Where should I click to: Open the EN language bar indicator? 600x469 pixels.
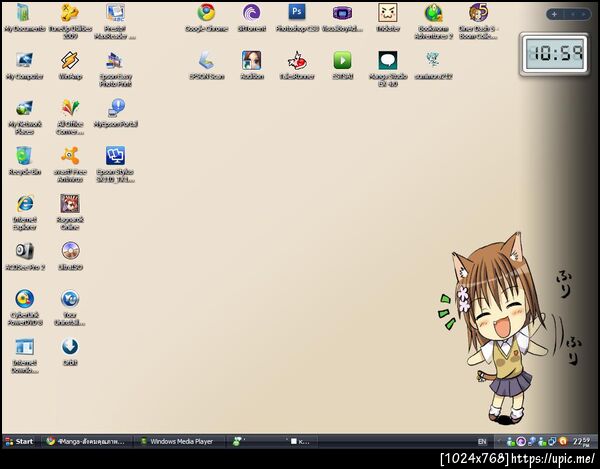[482, 441]
